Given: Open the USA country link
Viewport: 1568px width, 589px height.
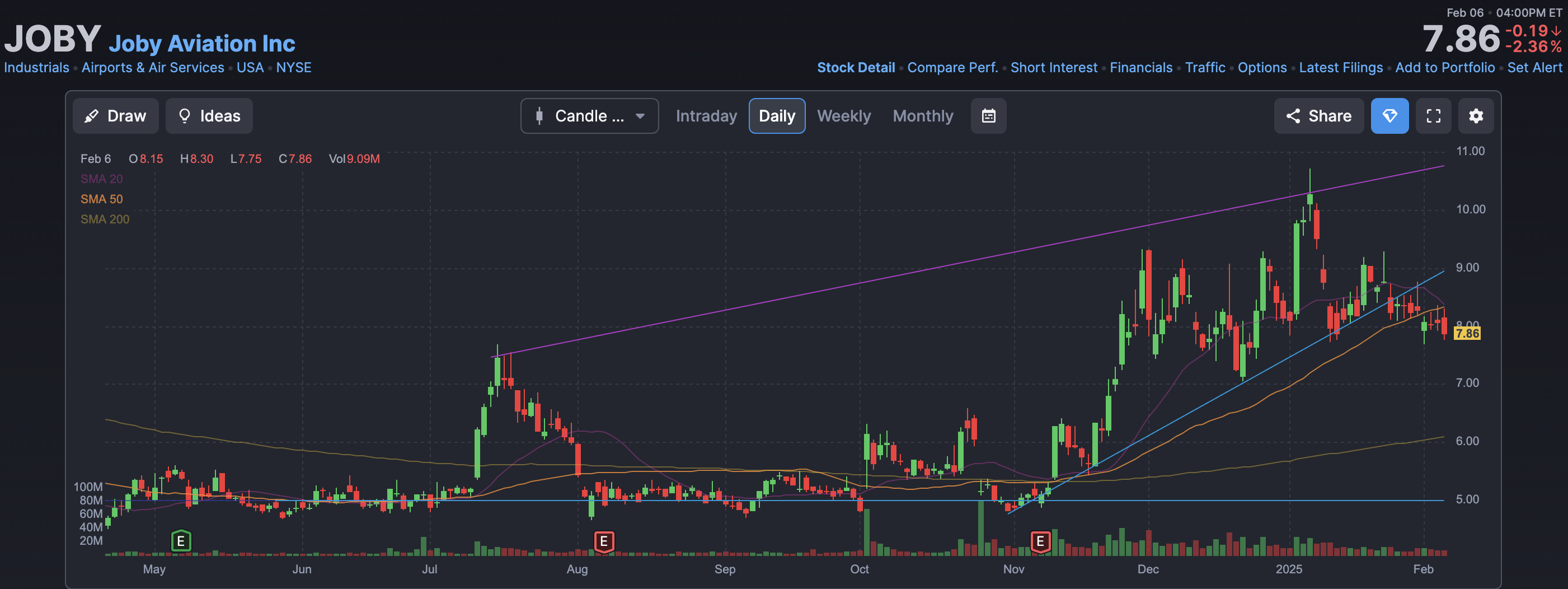Looking at the screenshot, I should point(250,68).
